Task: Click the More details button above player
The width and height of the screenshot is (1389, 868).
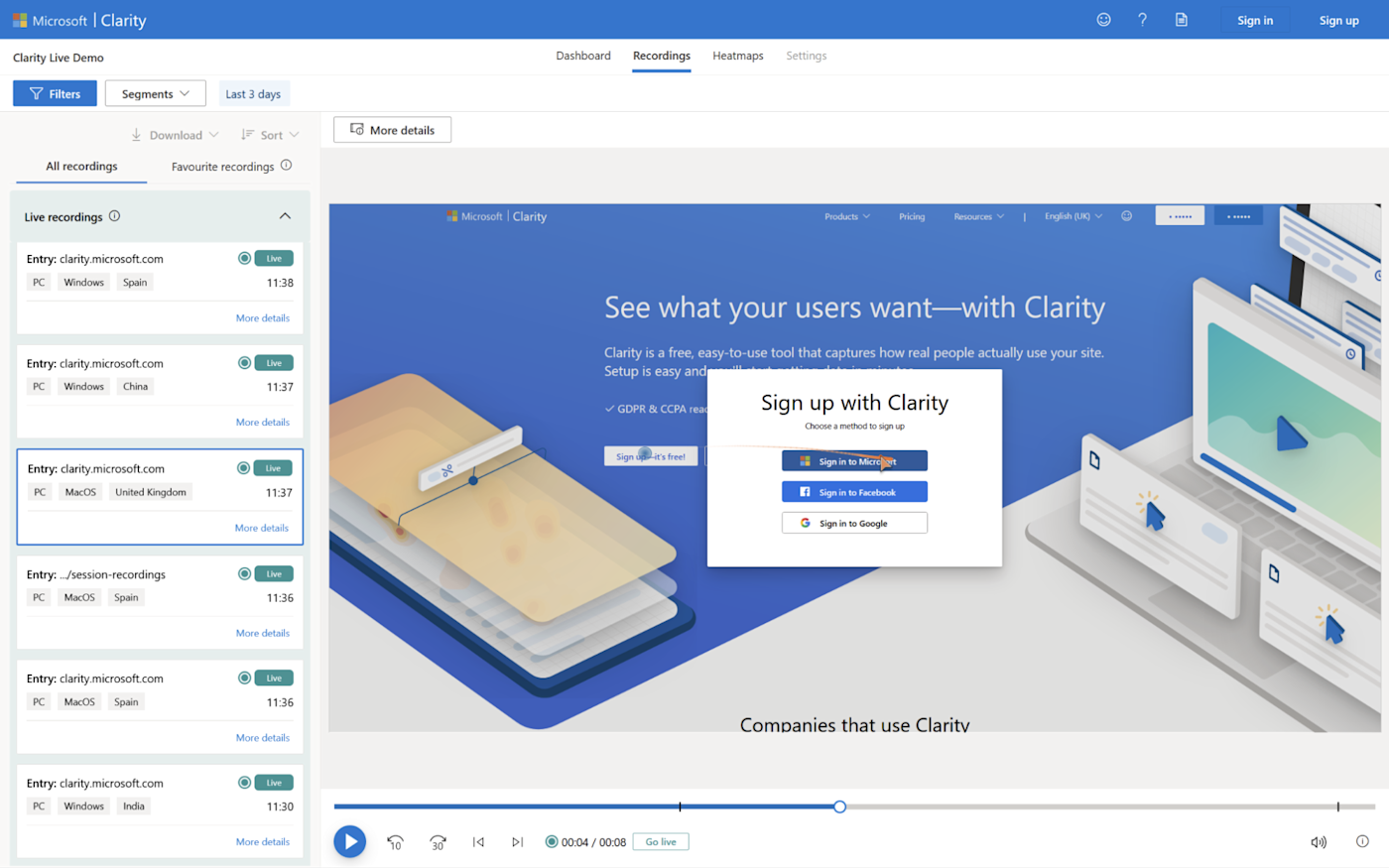Action: [392, 130]
